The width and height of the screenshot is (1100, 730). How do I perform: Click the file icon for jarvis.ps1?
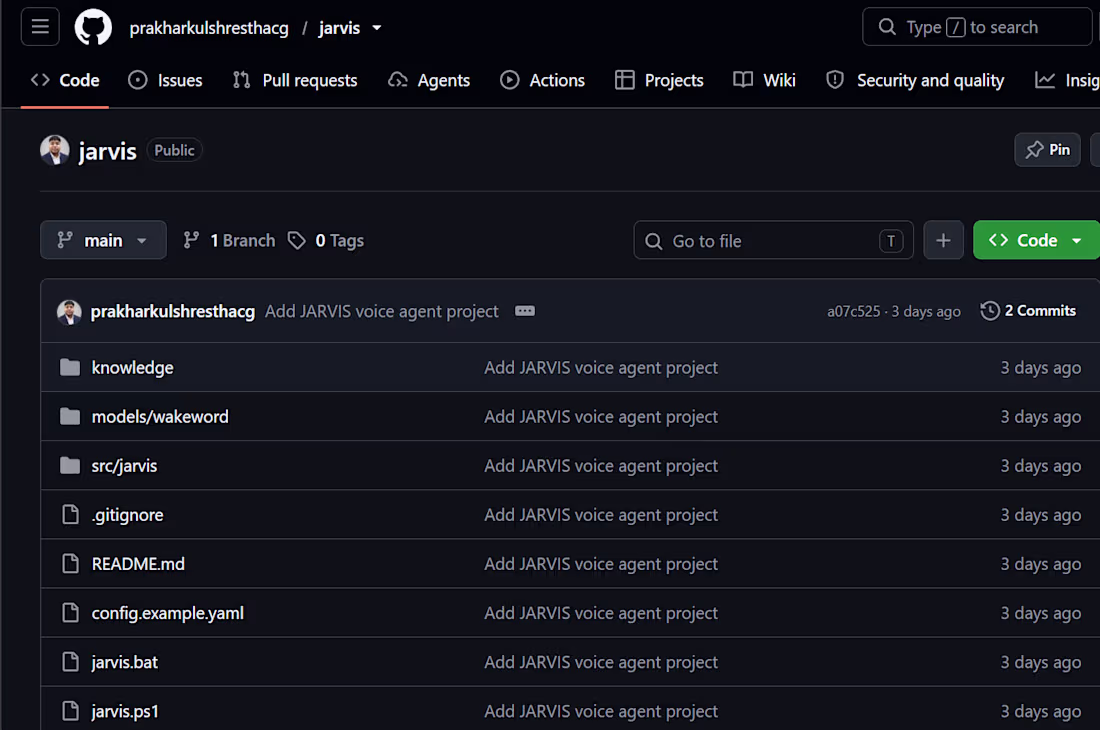[x=71, y=710]
